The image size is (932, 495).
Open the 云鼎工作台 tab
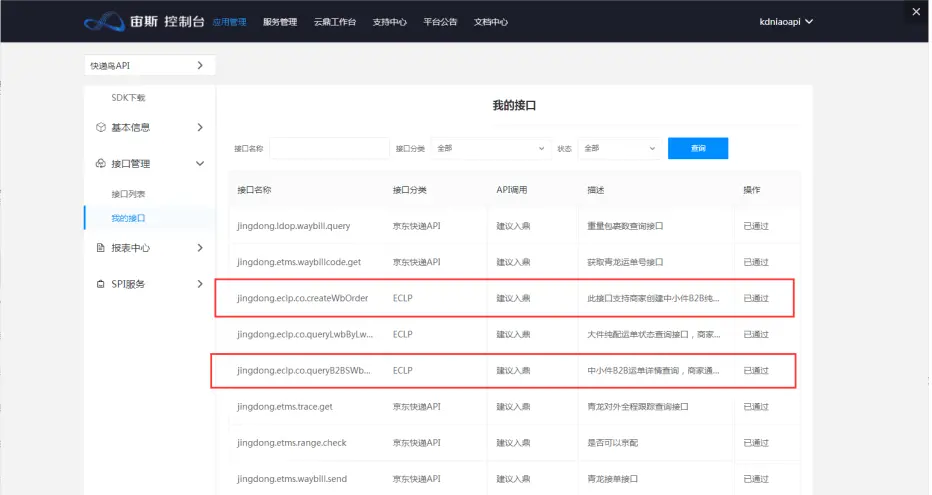click(335, 22)
